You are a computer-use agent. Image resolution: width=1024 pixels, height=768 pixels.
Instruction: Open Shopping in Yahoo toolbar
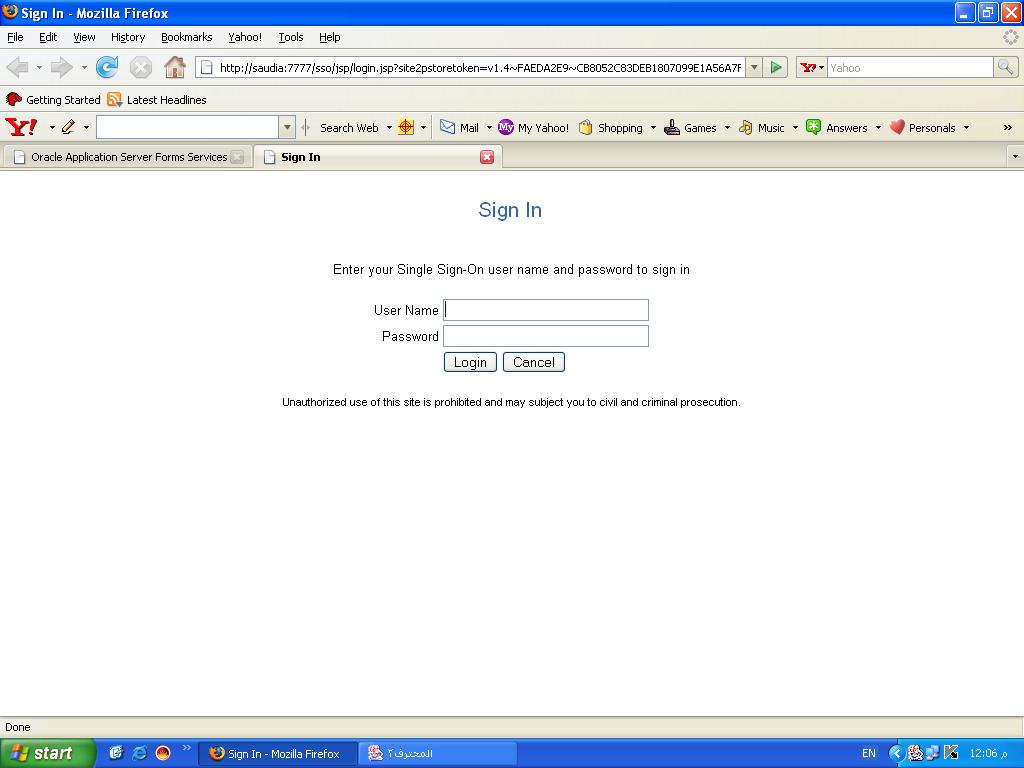click(610, 128)
